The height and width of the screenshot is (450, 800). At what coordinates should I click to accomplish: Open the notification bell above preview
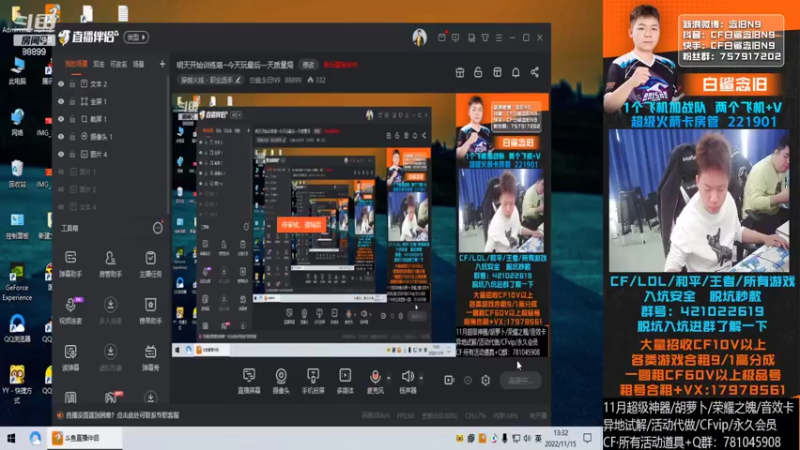tap(516, 72)
